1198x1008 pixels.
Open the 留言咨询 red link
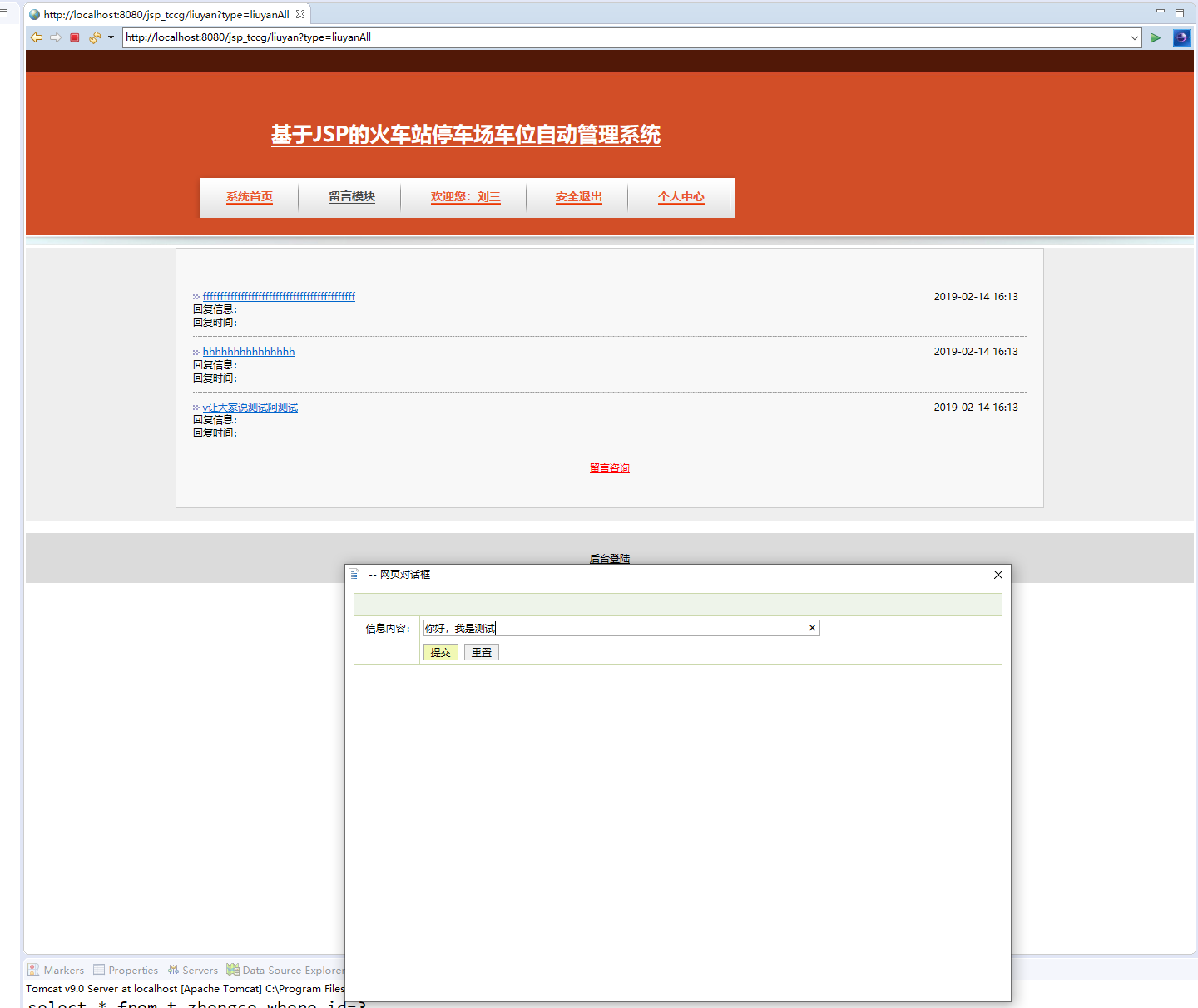609,468
